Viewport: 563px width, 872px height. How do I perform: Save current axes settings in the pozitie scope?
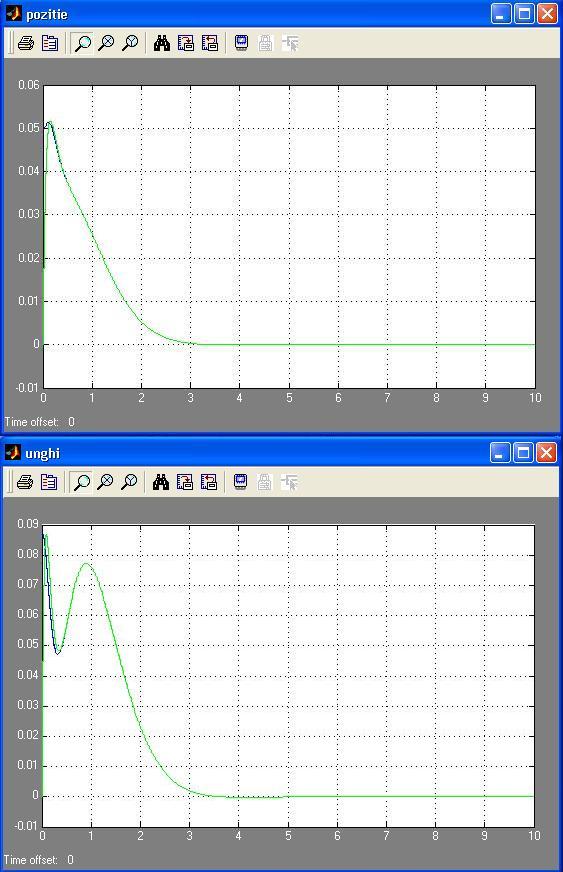coord(186,43)
